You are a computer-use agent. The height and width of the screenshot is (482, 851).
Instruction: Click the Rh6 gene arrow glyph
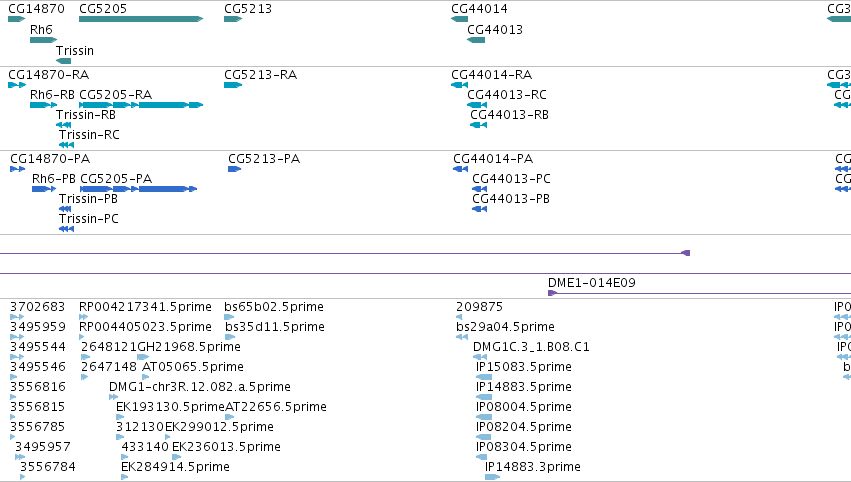pos(43,40)
